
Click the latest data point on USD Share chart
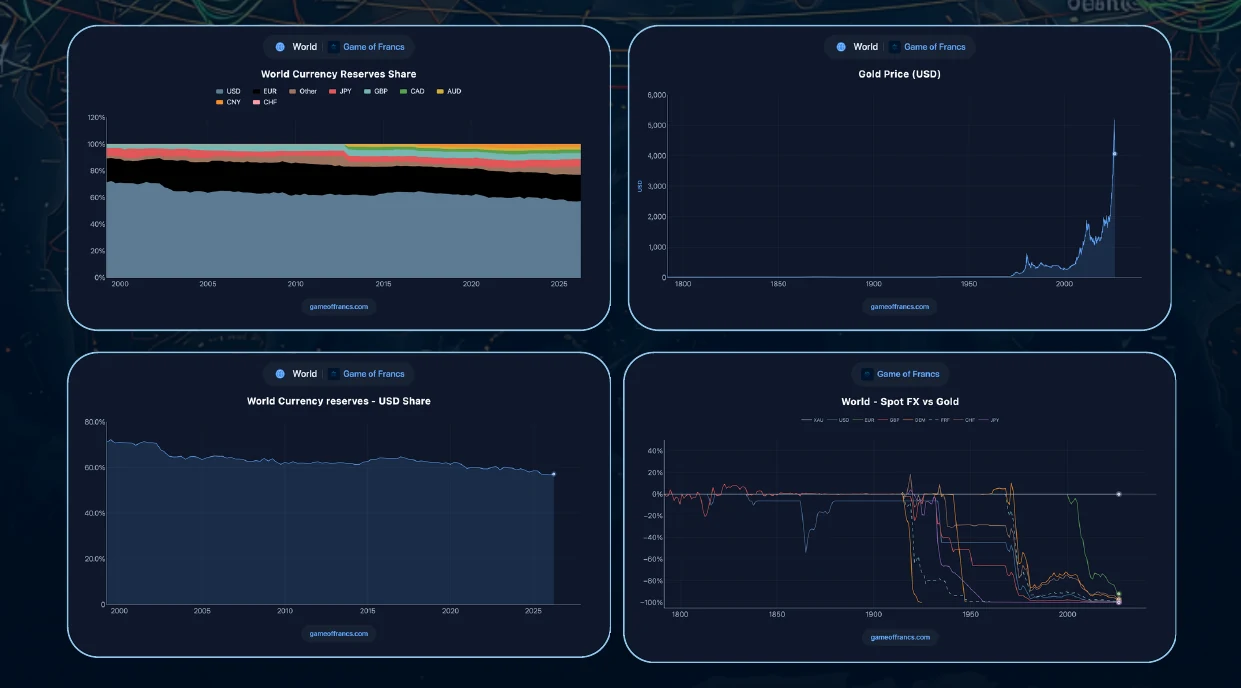[553, 474]
